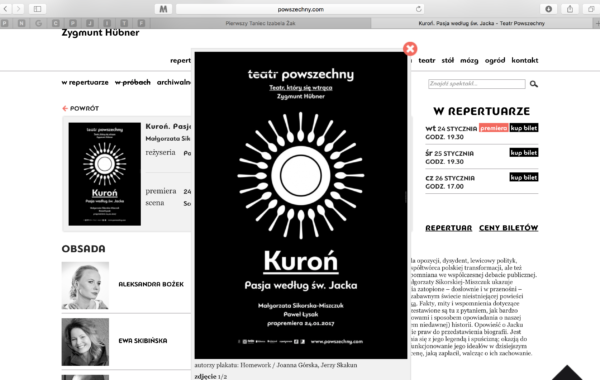Switch to Pierwszy Taniec Izabela Żak tab
This screenshot has width=600, height=380.
pos(260,23)
